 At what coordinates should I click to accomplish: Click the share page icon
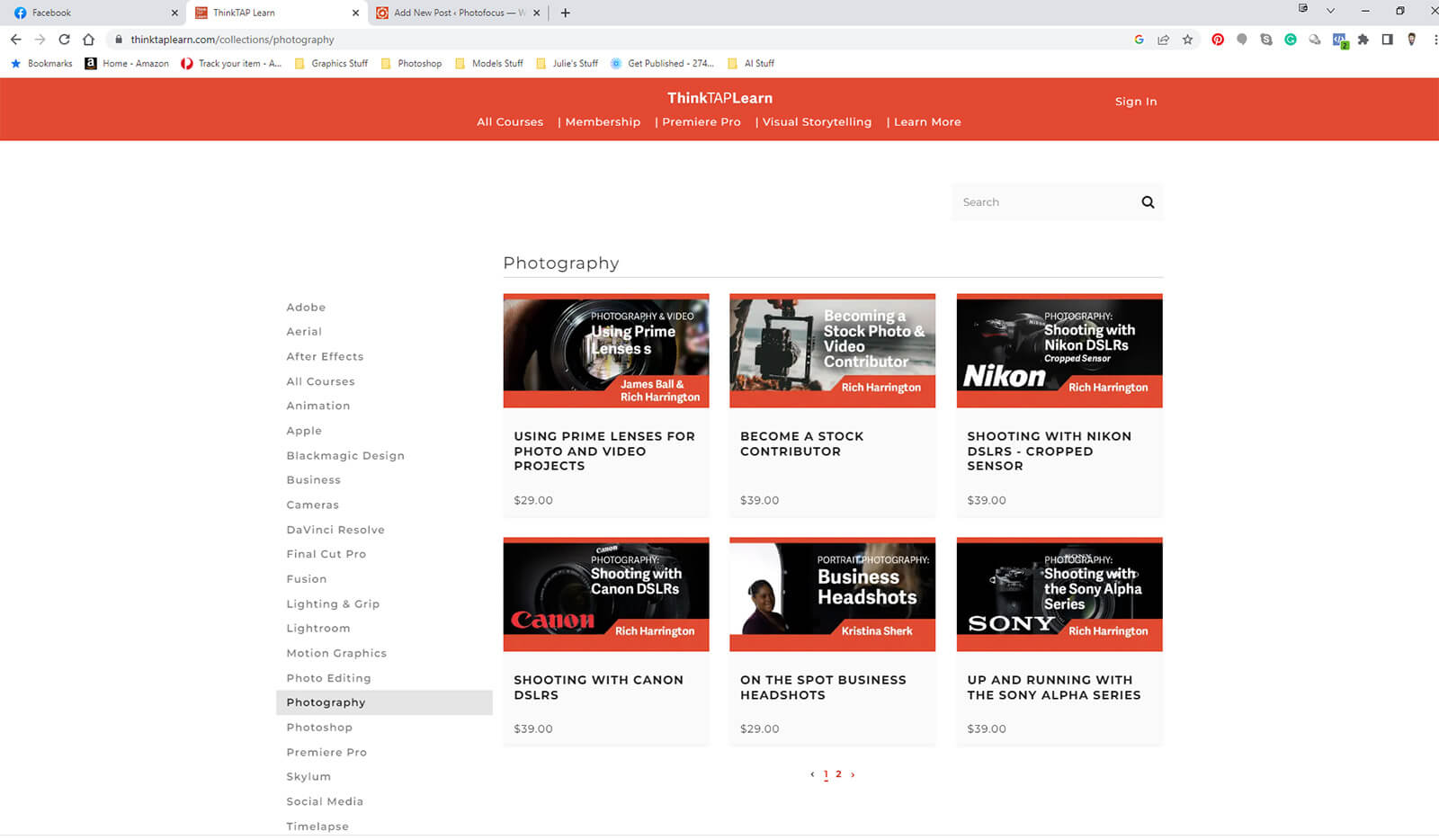coord(1163,40)
